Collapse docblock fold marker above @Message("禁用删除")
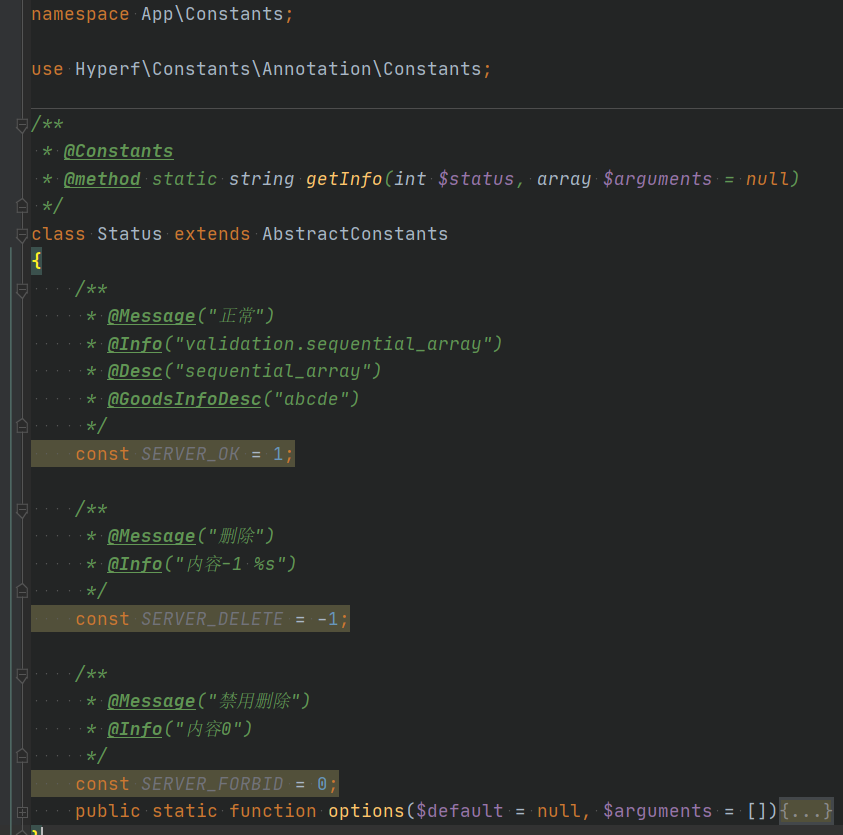Screen dimensions: 843x835 [x=22, y=676]
